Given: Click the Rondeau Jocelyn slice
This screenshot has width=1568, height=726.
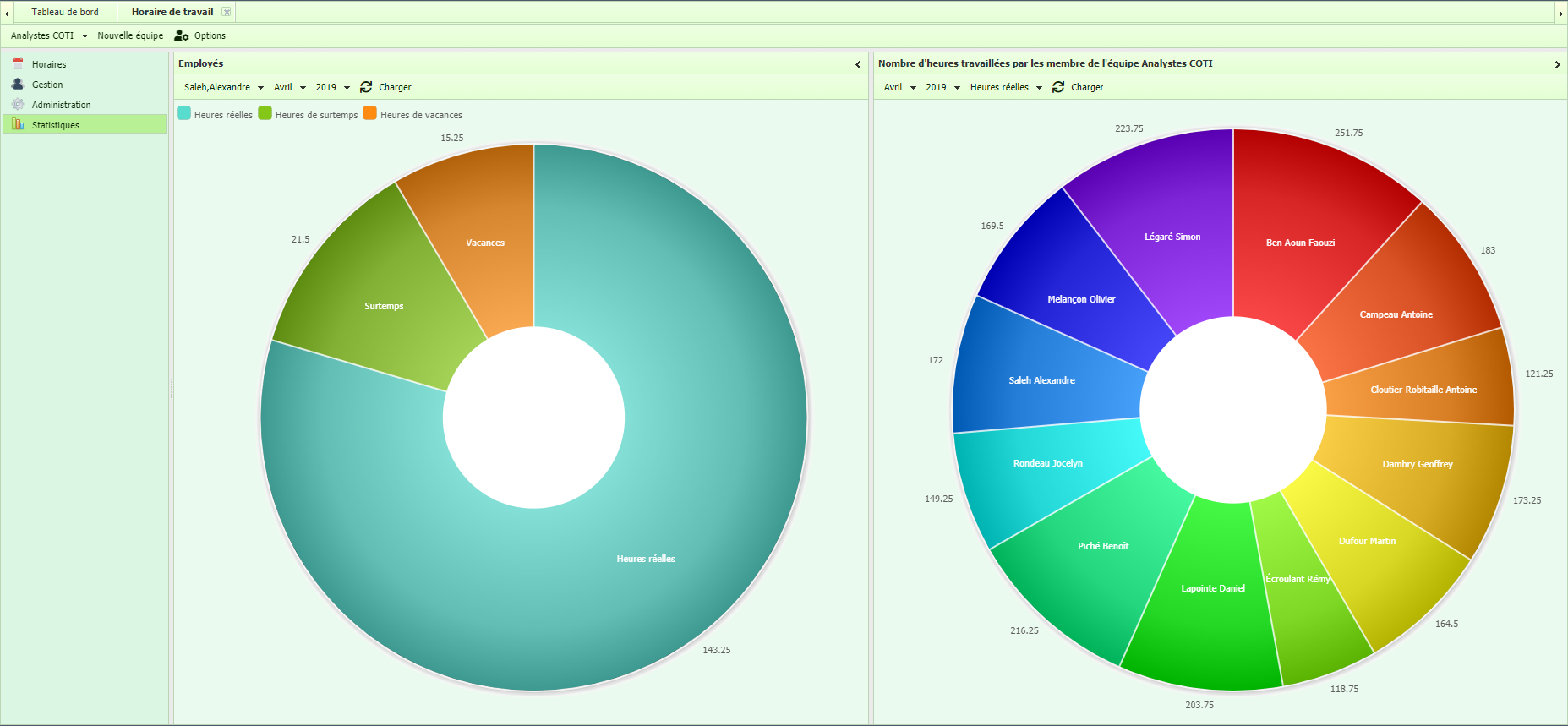Looking at the screenshot, I should pos(1047,463).
